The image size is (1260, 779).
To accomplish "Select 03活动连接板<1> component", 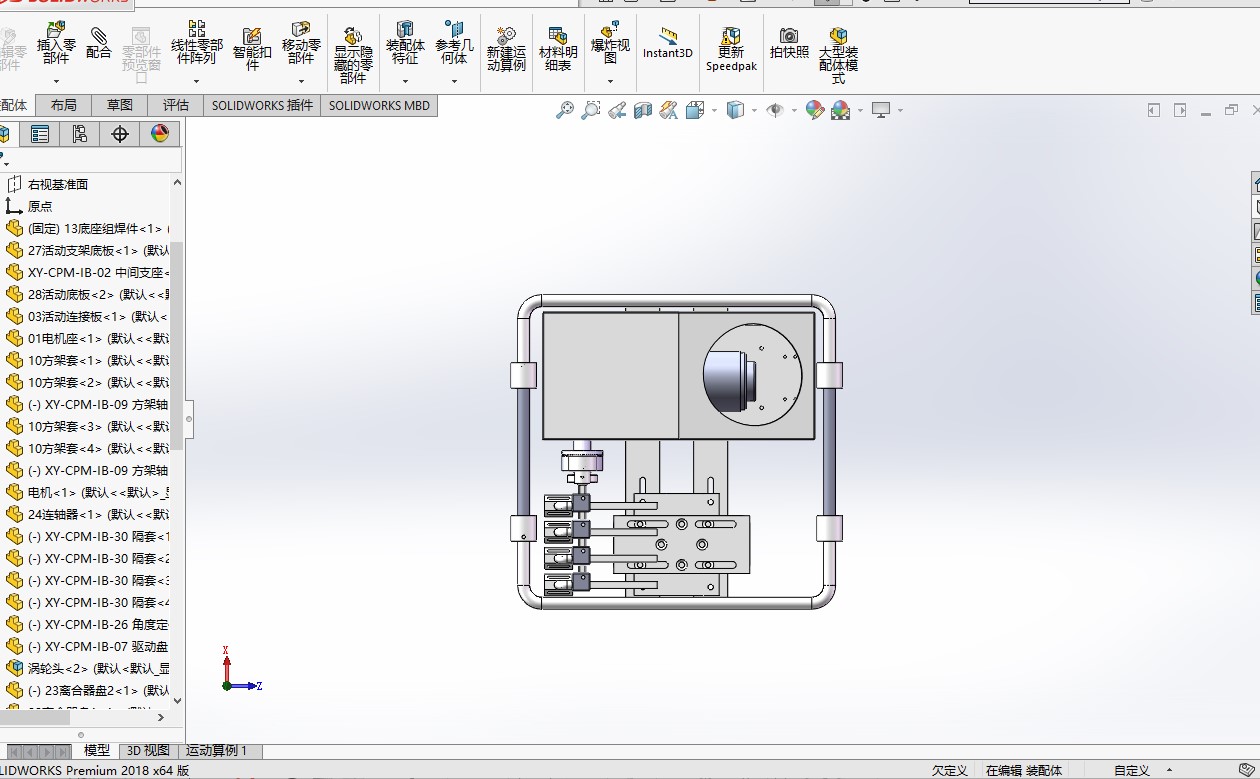I will click(98, 316).
